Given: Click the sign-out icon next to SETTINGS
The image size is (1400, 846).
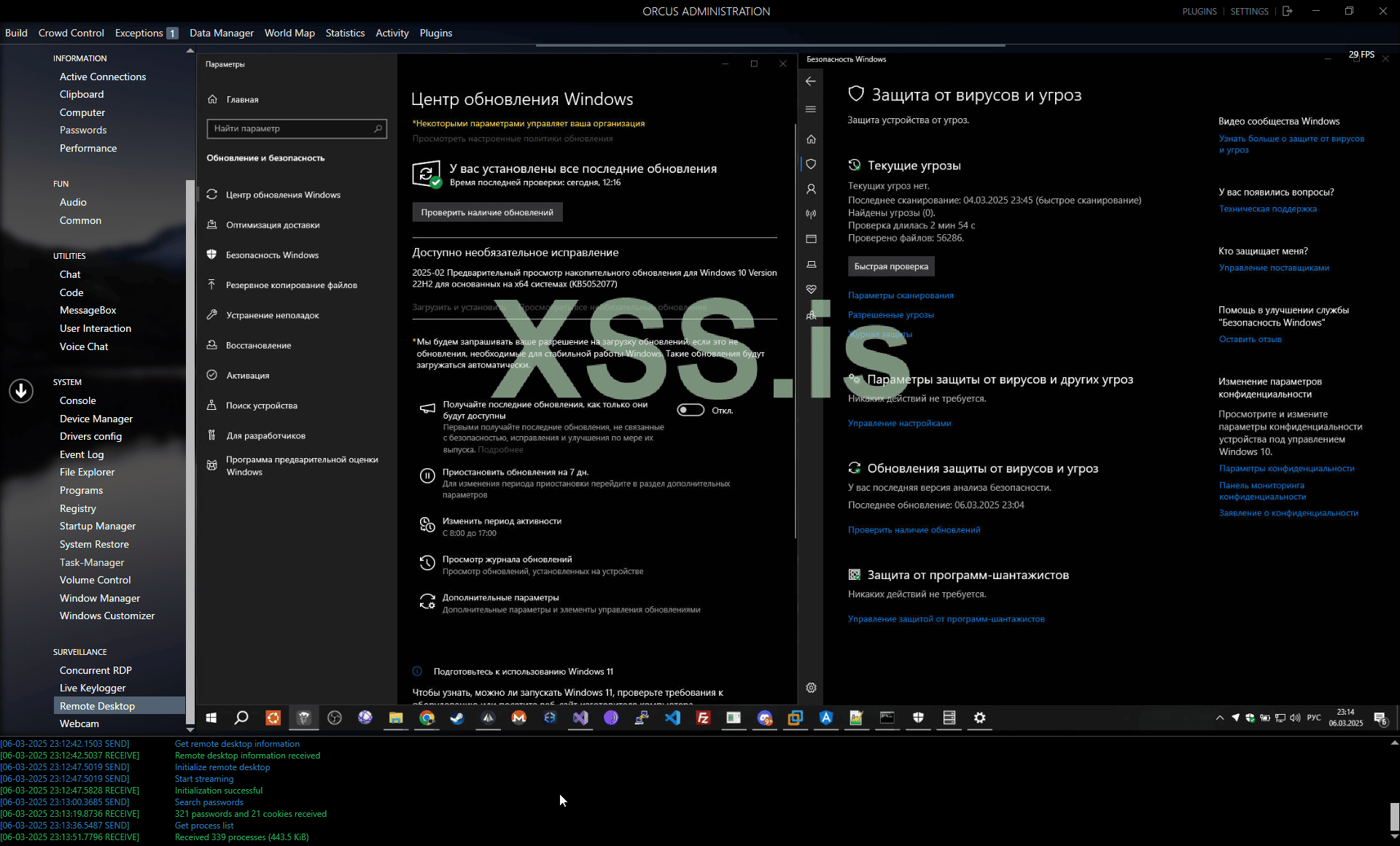Looking at the screenshot, I should 1287,11.
